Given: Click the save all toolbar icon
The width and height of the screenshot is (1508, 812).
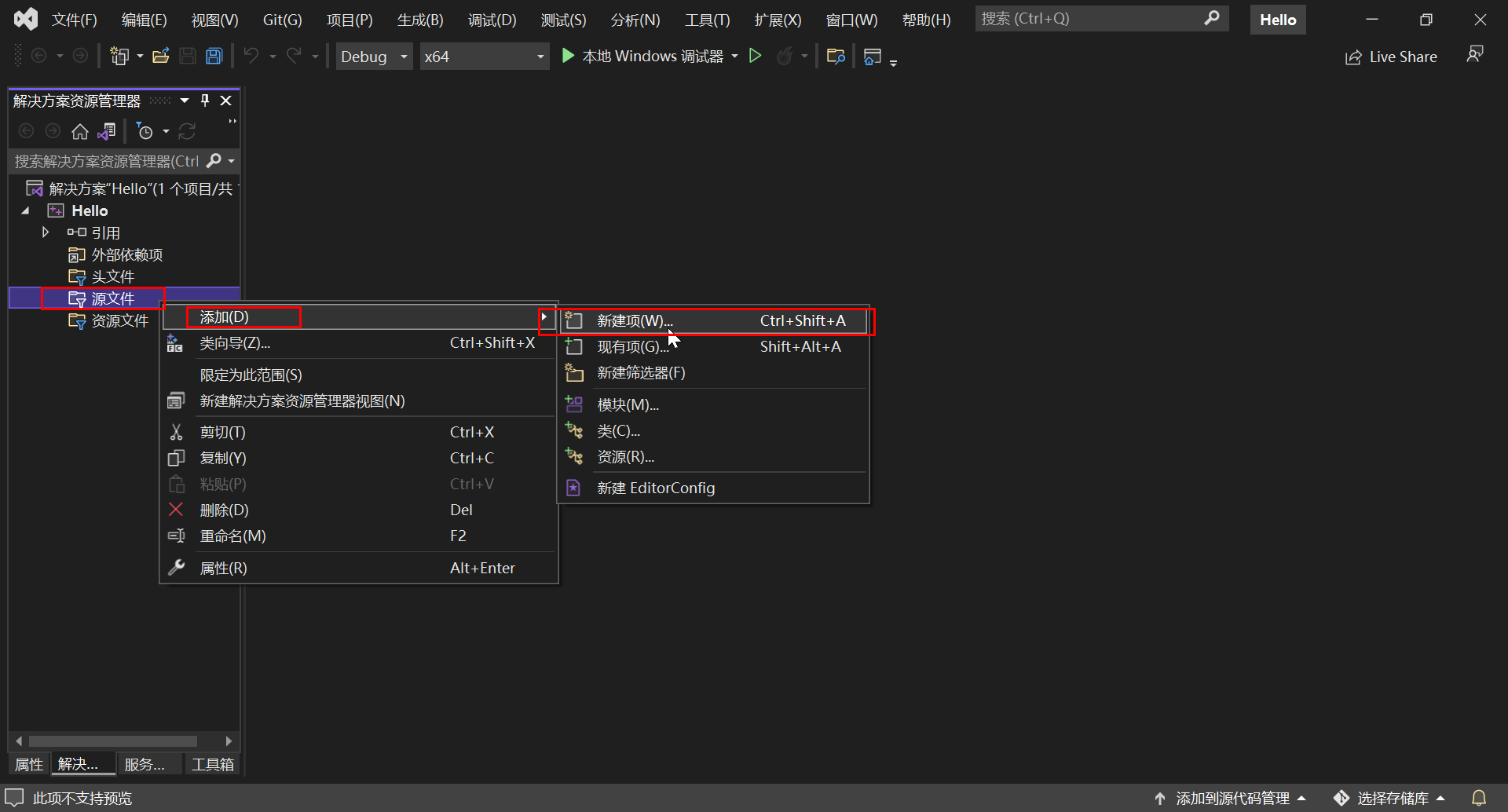Looking at the screenshot, I should (x=214, y=56).
